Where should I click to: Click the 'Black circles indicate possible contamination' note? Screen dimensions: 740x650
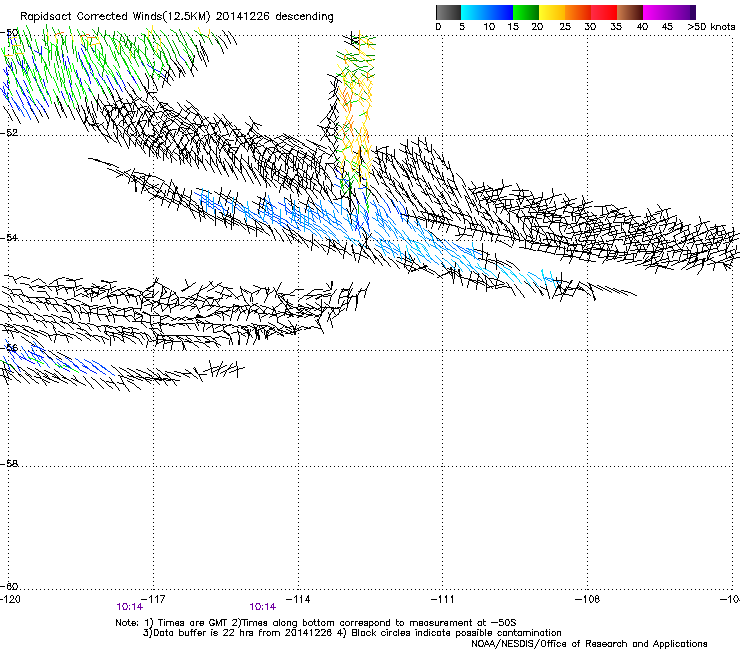pos(456,633)
